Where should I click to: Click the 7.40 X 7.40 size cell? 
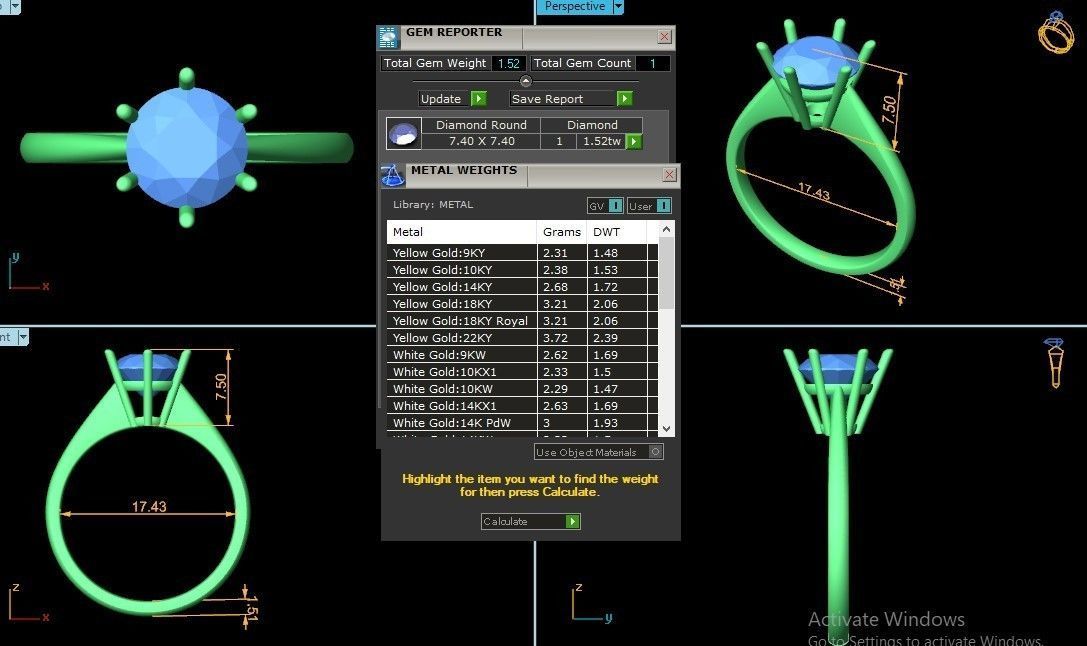click(x=481, y=141)
